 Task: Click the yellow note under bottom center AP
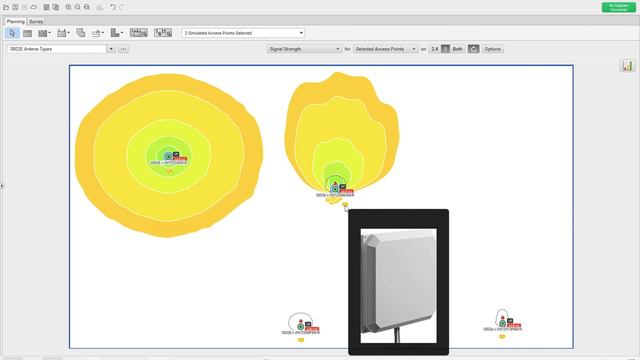(x=301, y=340)
